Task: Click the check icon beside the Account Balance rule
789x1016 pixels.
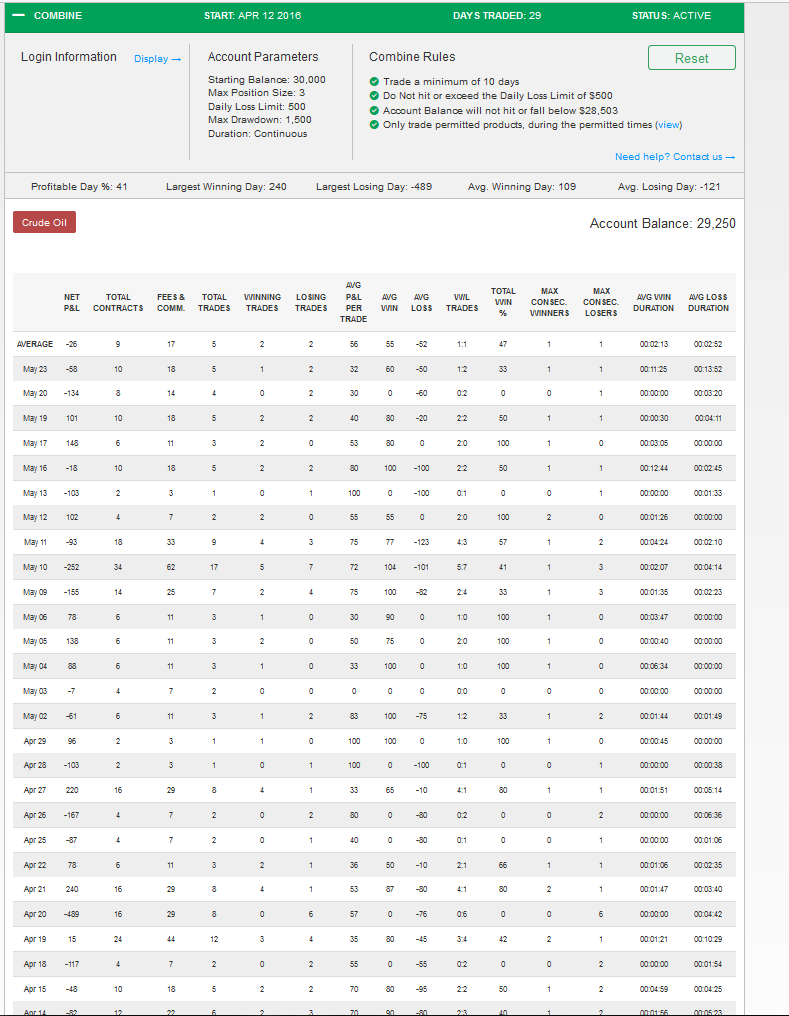Action: coord(374,111)
